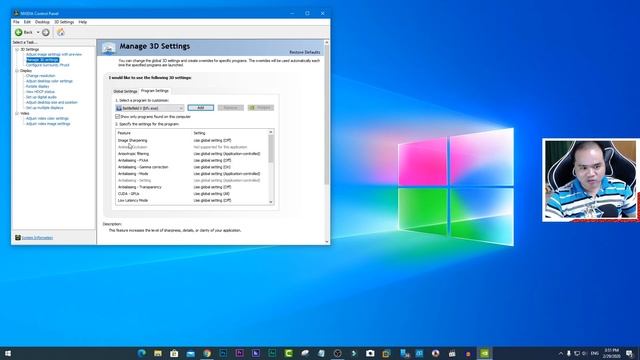640x360 pixels.
Task: Click settings list scrollbar up arrow
Action: 271,132
